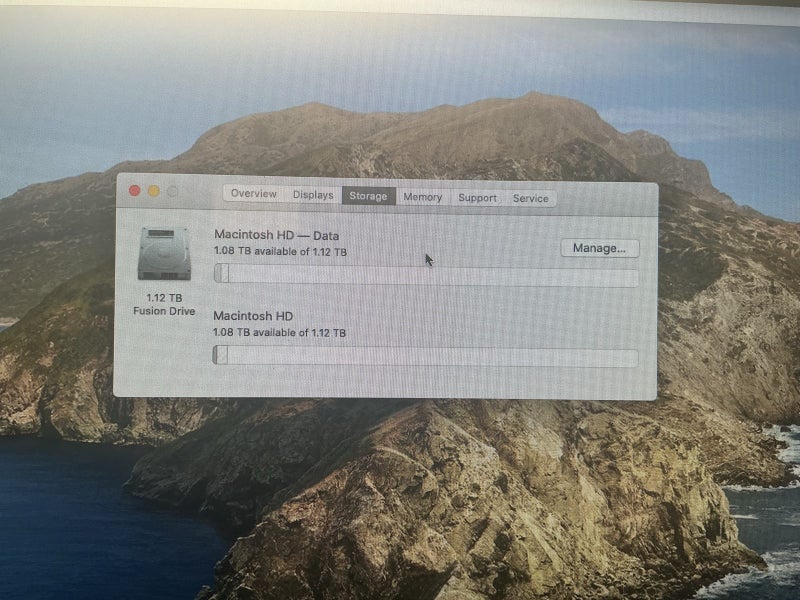Screen dimensions: 800x600
Task: Open the Support tab
Action: [477, 198]
